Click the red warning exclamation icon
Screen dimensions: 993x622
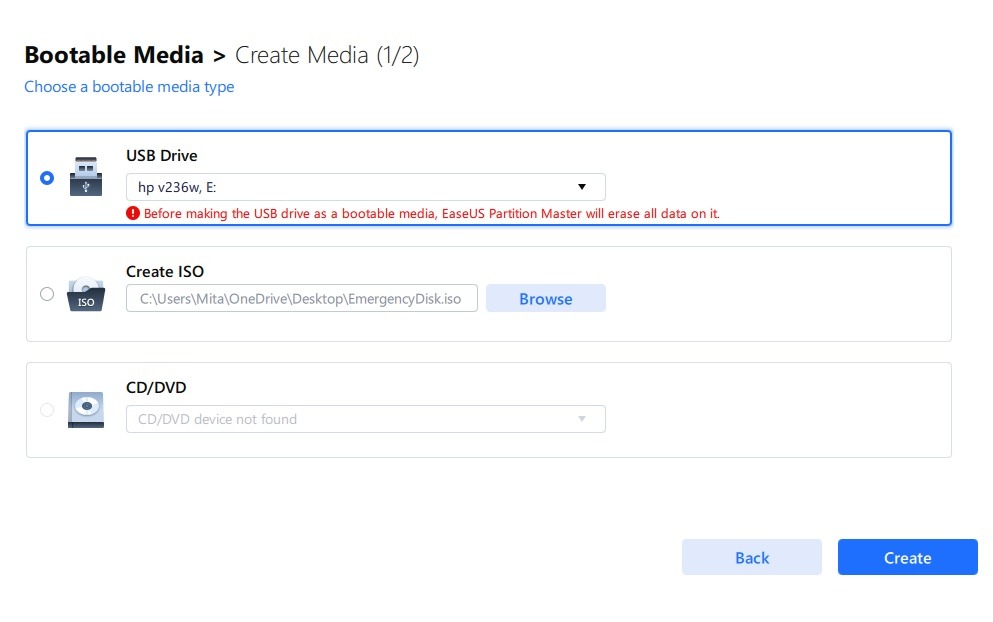click(x=131, y=212)
